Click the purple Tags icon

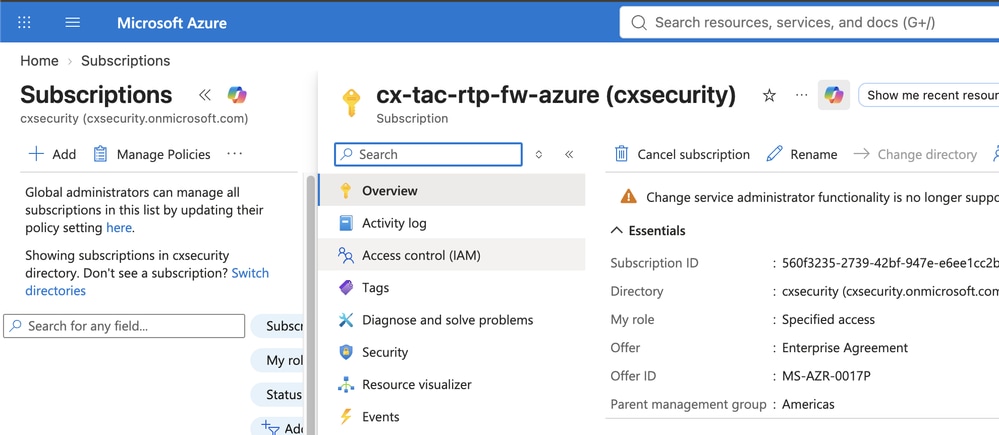345,288
